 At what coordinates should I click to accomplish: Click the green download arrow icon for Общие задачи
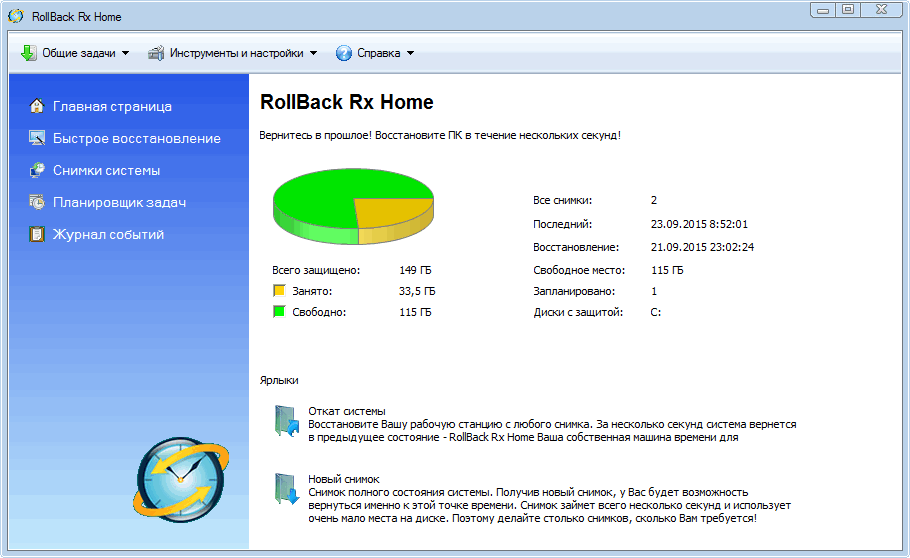pos(28,53)
